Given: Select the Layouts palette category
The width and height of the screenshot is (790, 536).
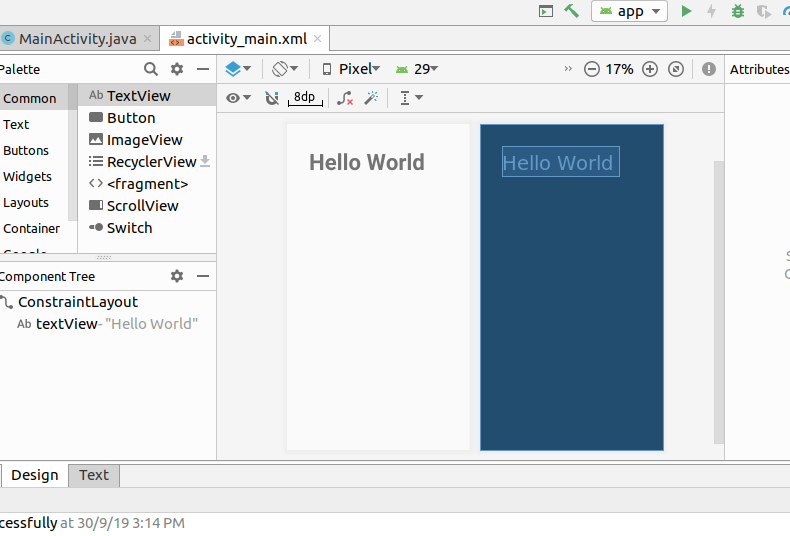Looking at the screenshot, I should (34, 203).
